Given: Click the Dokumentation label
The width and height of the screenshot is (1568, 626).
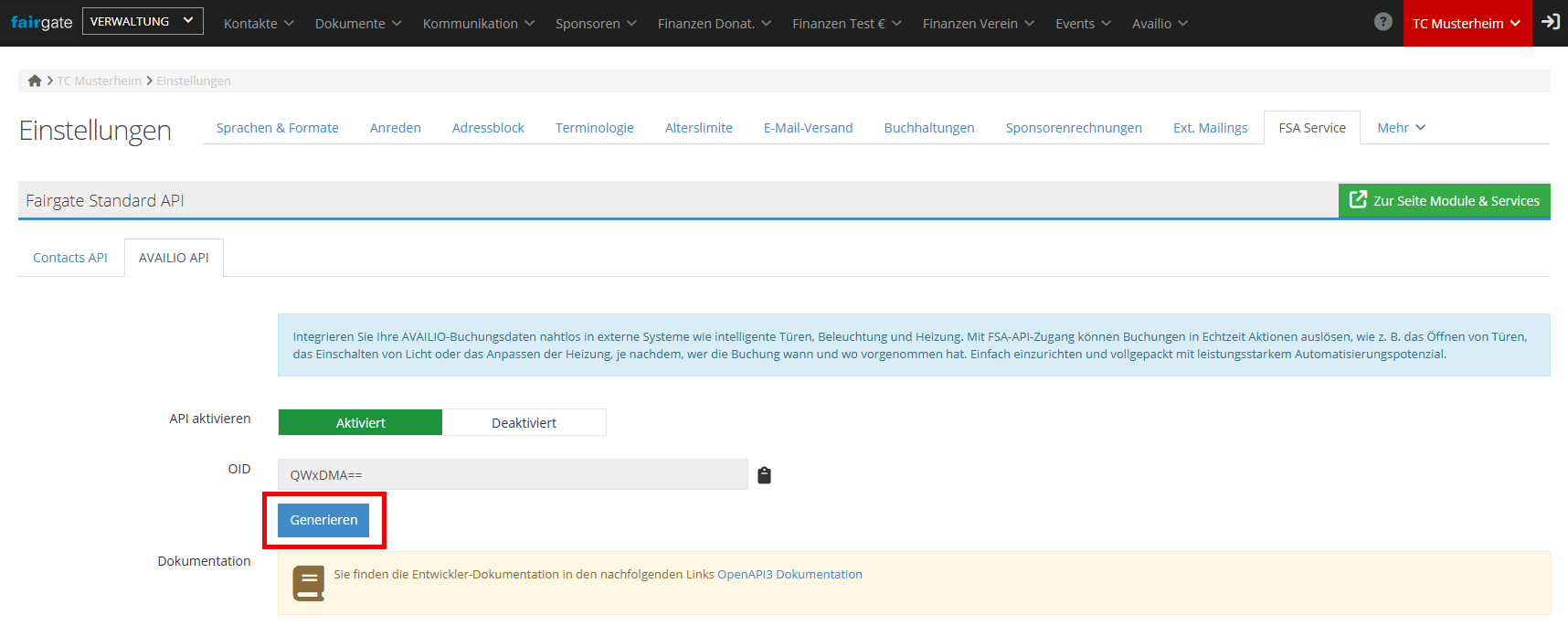Looking at the screenshot, I should 204,561.
